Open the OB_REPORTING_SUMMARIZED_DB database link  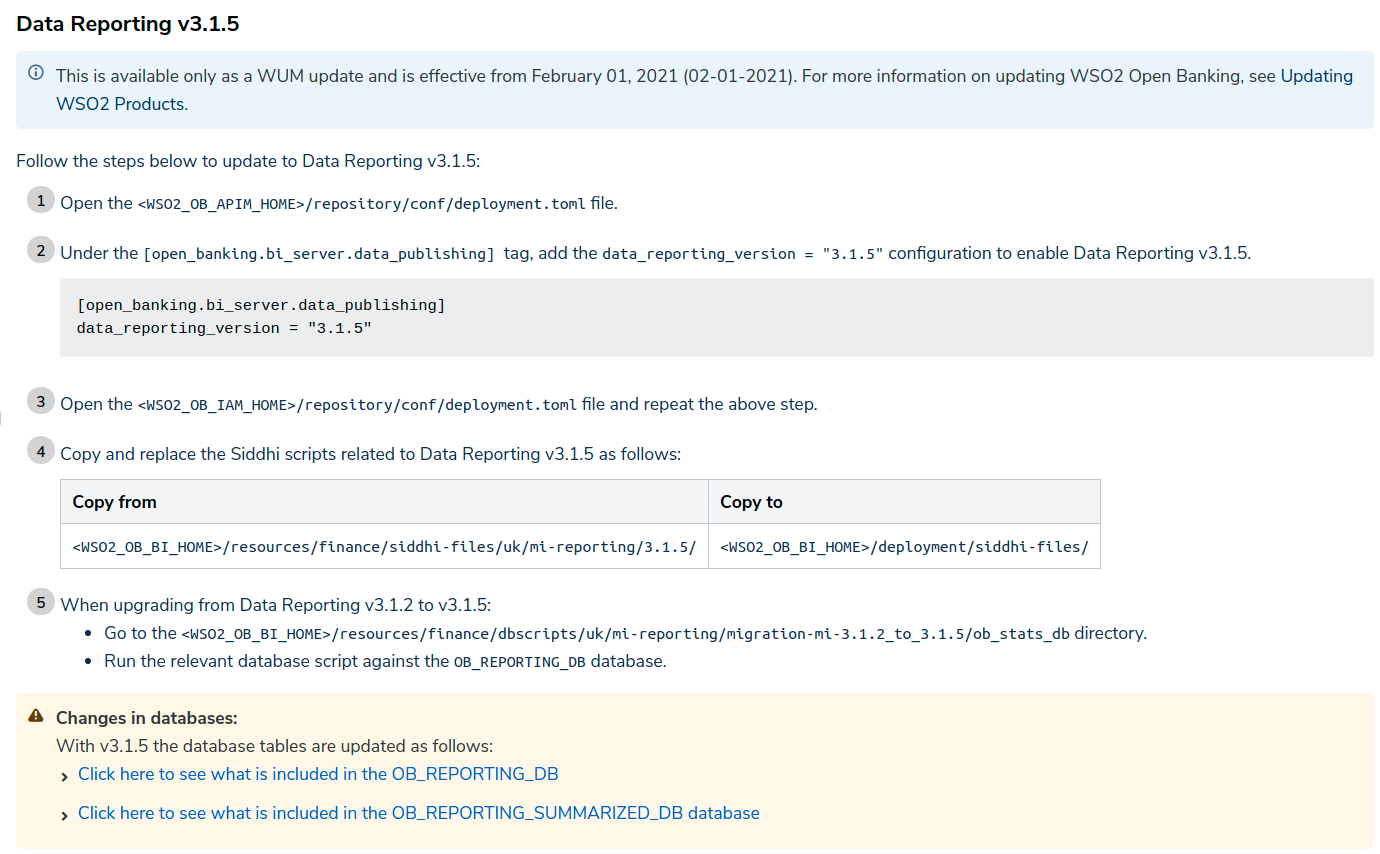pos(419,812)
